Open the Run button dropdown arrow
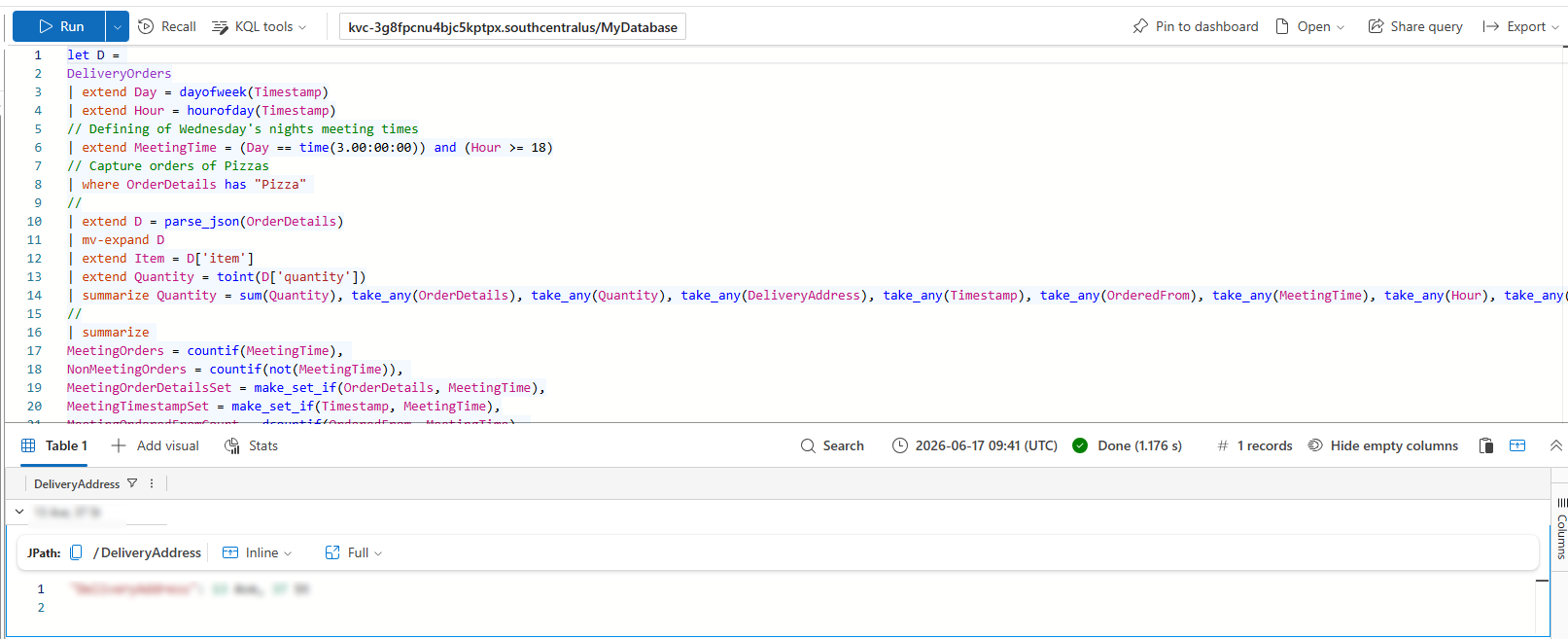This screenshot has height=639, width=1568. (117, 26)
